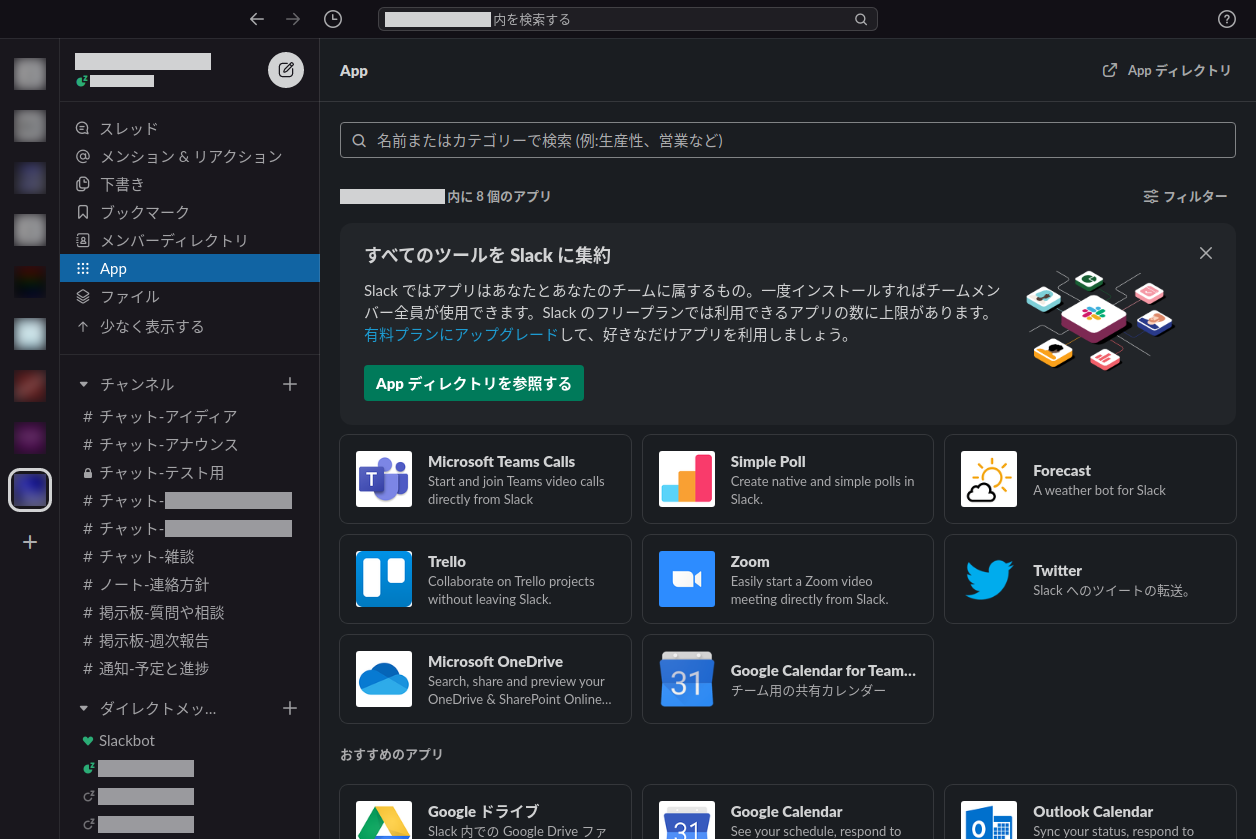
Task: Select the Google ドライブ icon
Action: point(384,820)
